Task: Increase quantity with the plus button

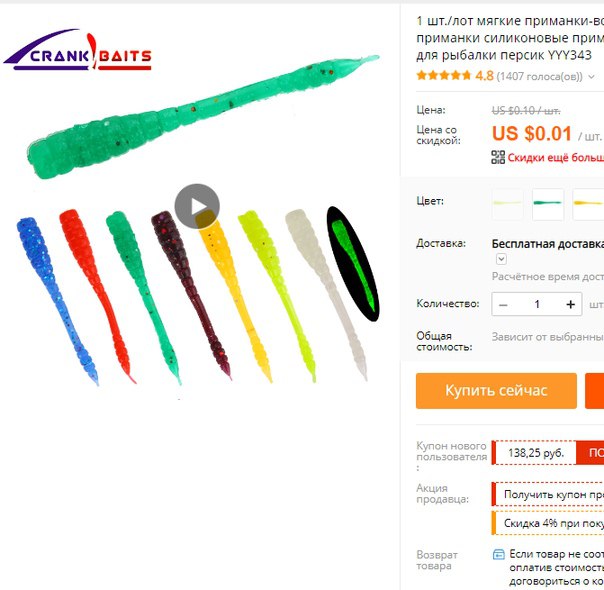Action: pyautogui.click(x=570, y=304)
